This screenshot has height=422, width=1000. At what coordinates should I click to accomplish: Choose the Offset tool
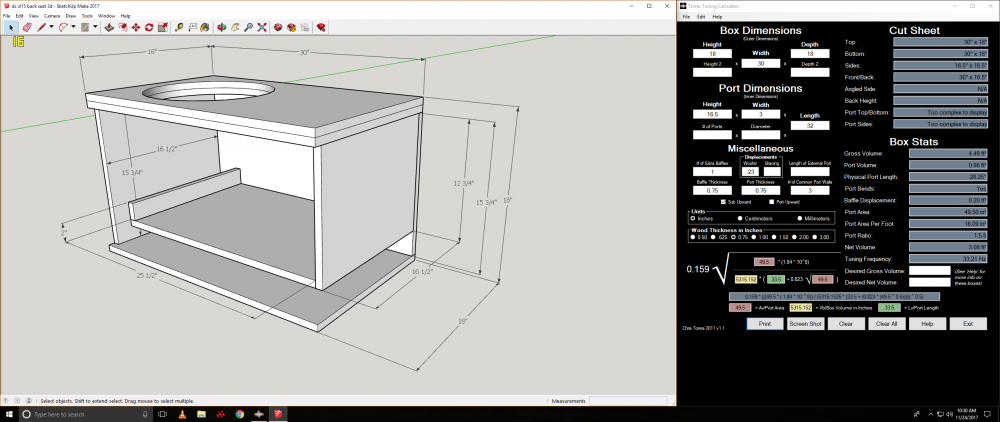pos(122,27)
